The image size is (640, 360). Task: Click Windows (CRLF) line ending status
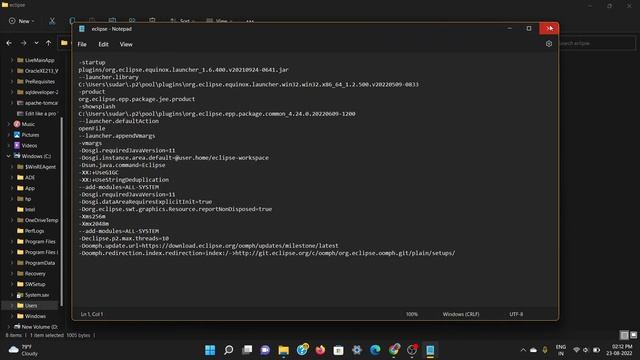tap(461, 314)
